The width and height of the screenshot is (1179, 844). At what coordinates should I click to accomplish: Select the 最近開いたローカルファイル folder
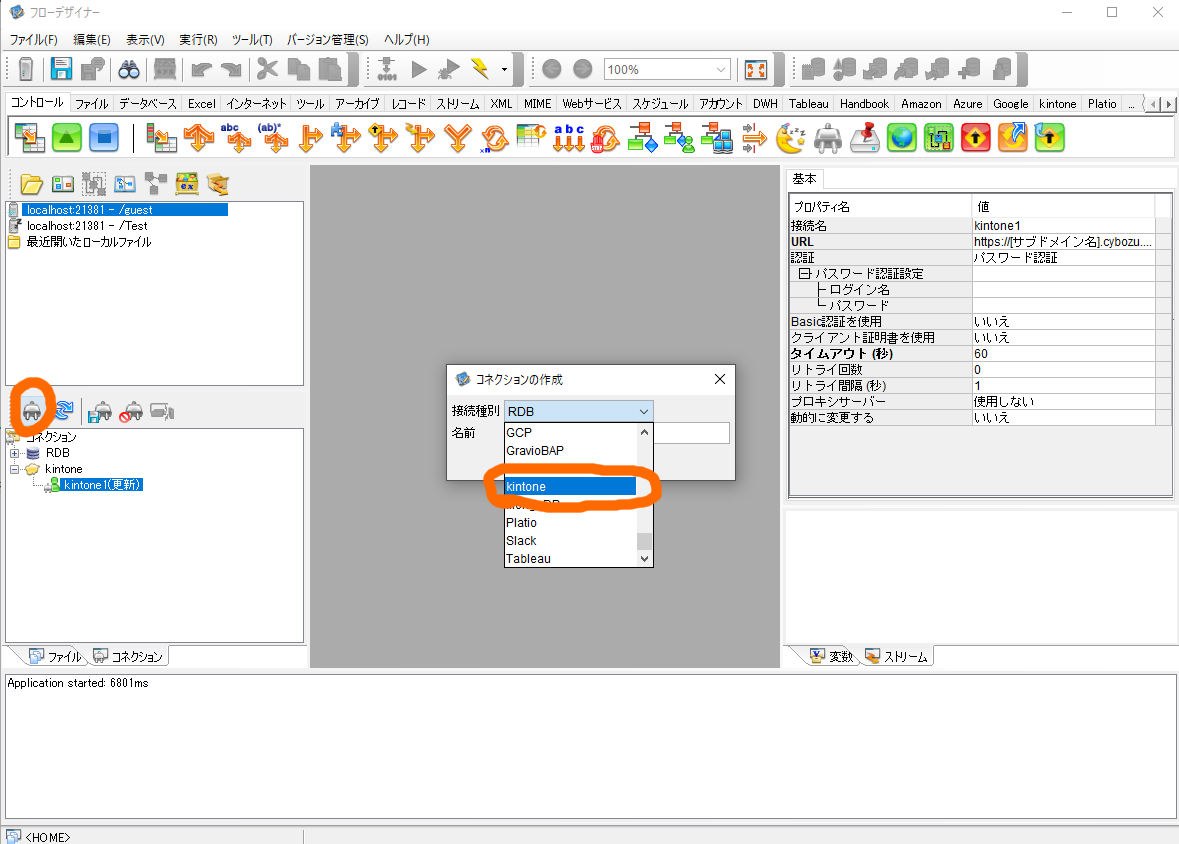click(x=89, y=242)
